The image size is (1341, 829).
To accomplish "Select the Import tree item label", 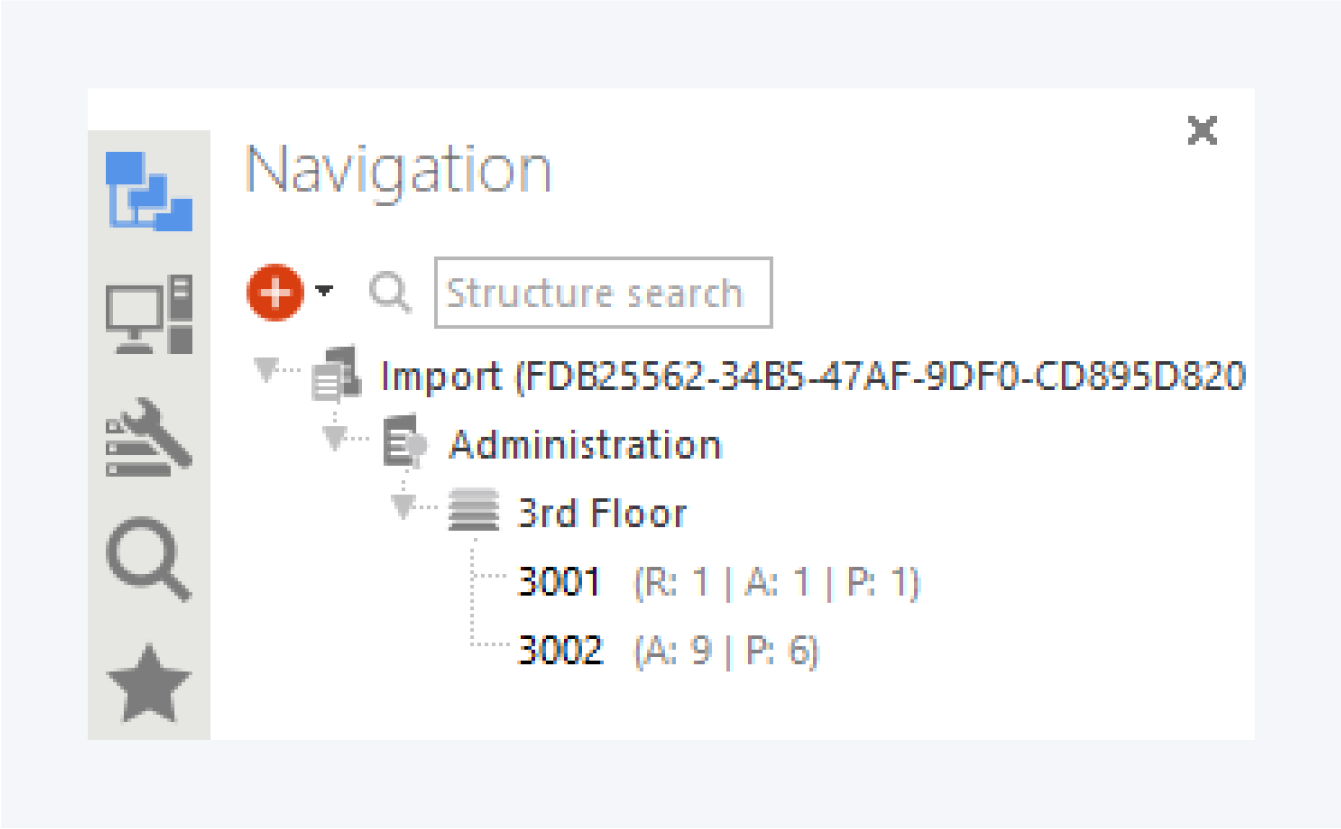I will coord(812,377).
